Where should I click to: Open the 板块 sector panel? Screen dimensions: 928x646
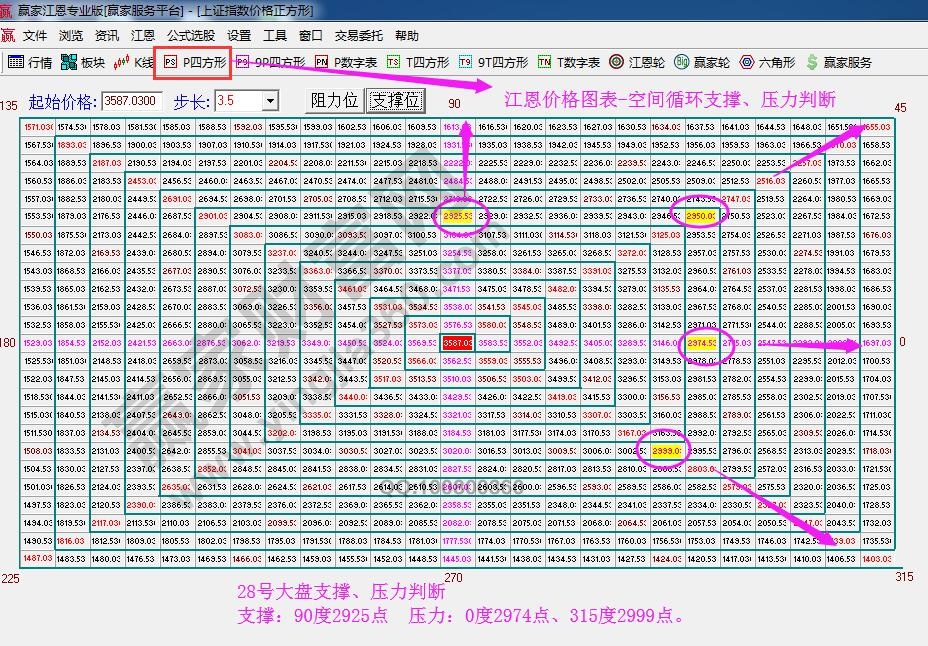click(78, 59)
